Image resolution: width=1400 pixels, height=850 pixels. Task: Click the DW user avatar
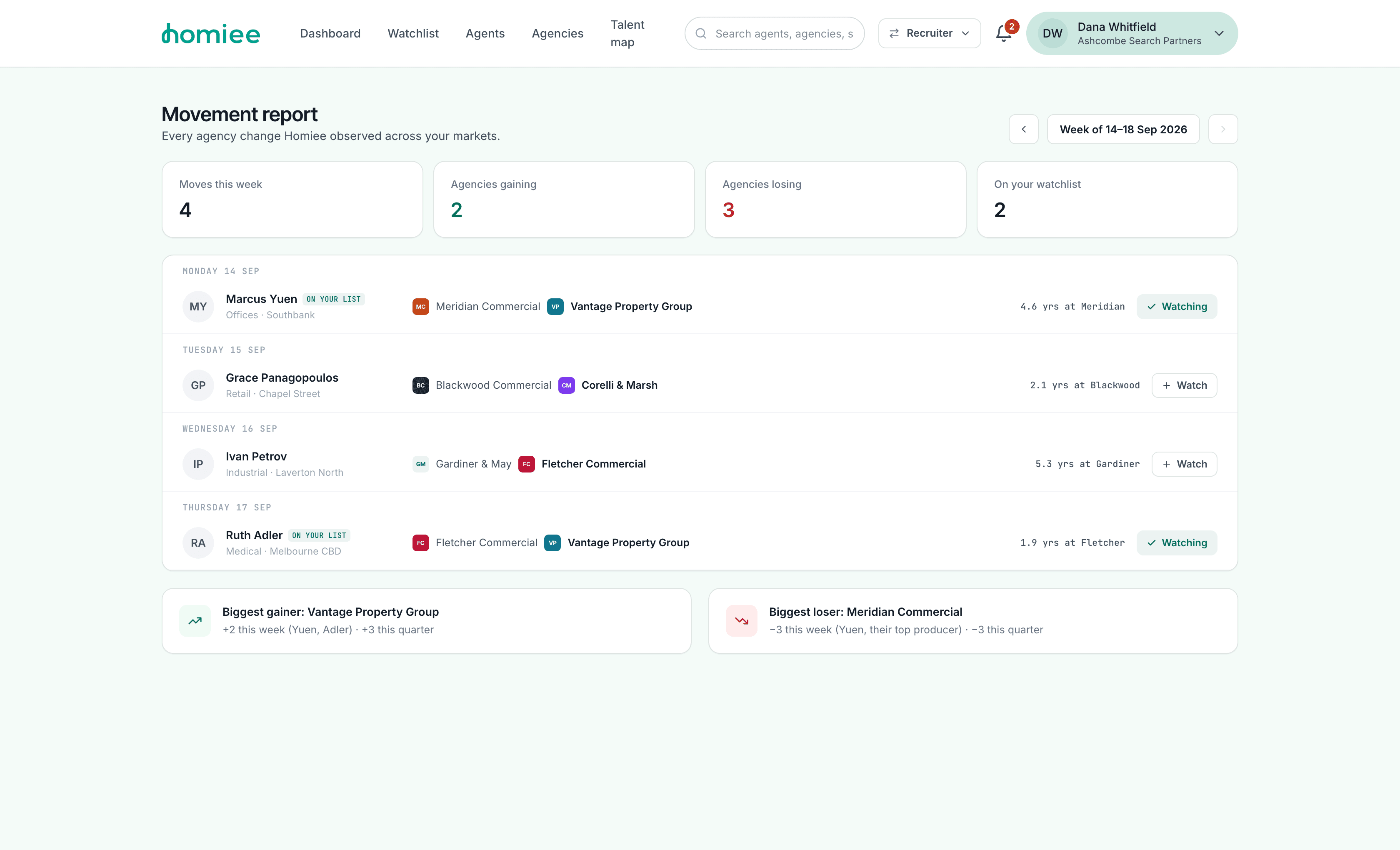point(1053,33)
